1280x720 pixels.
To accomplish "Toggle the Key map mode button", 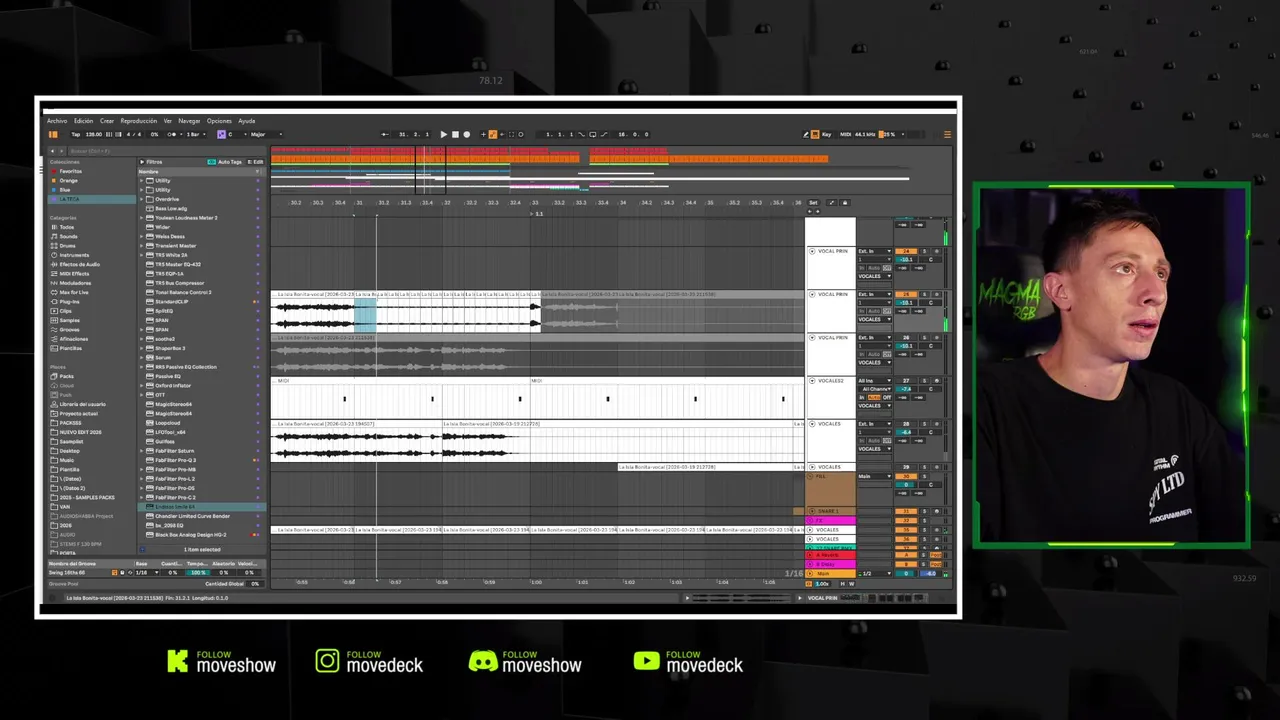I will [825, 134].
